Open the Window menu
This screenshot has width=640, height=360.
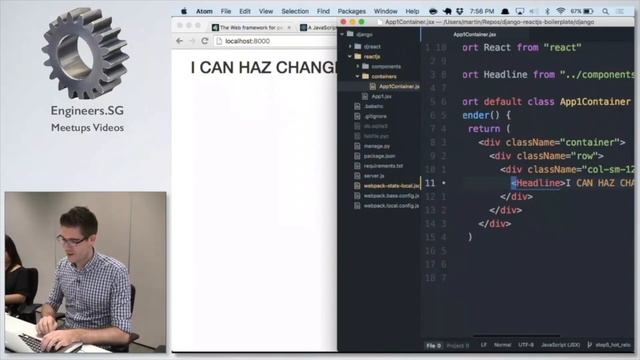tap(385, 11)
